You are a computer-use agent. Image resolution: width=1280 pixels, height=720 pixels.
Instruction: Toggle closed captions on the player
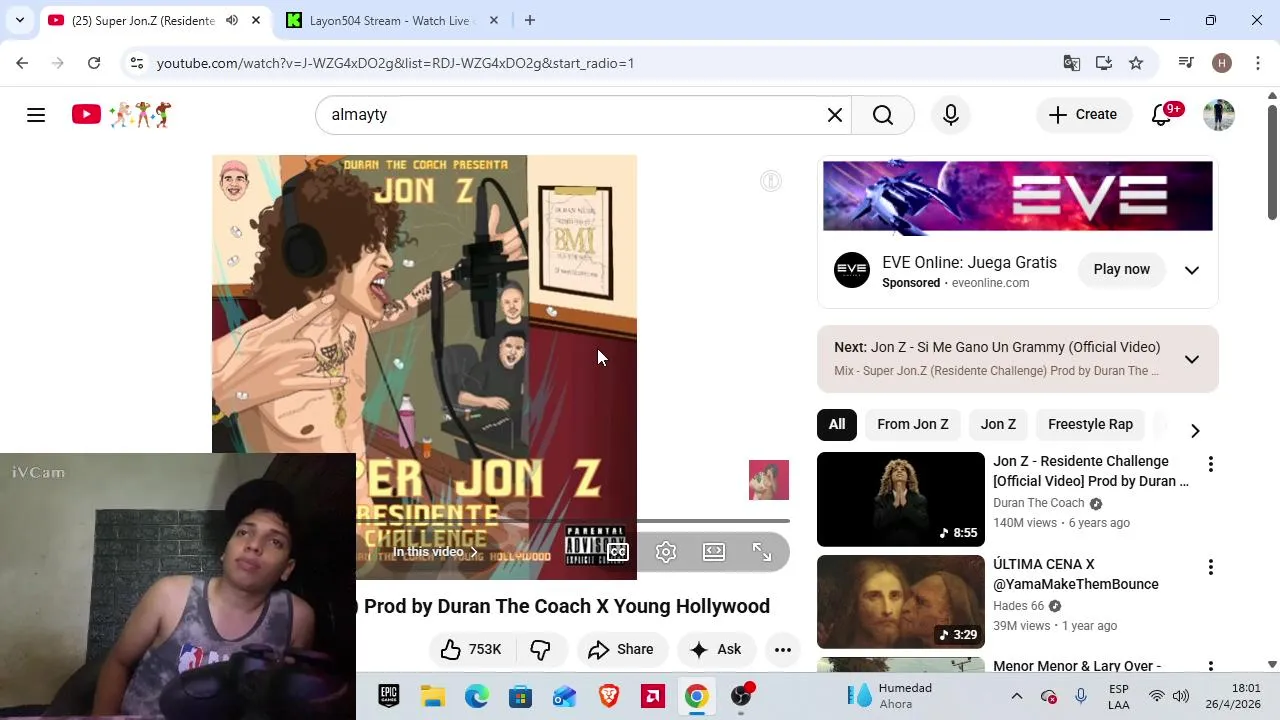tap(618, 552)
